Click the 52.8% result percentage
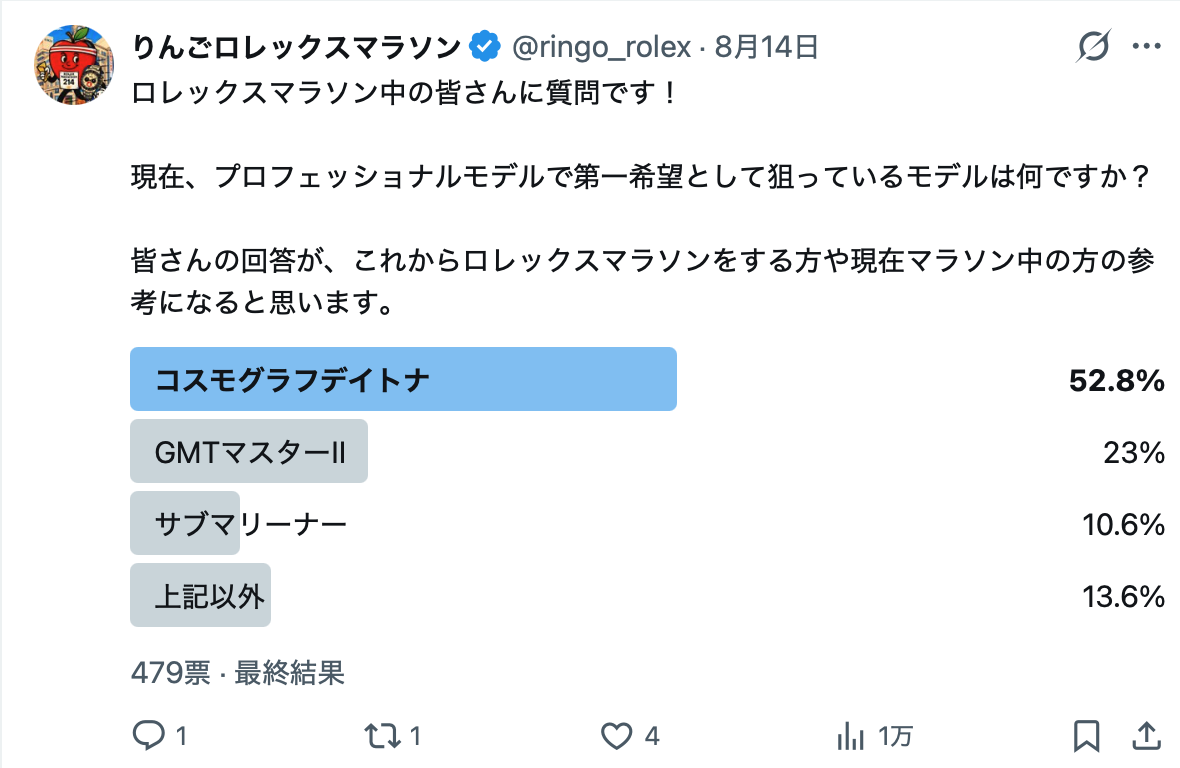Image resolution: width=1180 pixels, height=768 pixels. [x=1117, y=380]
